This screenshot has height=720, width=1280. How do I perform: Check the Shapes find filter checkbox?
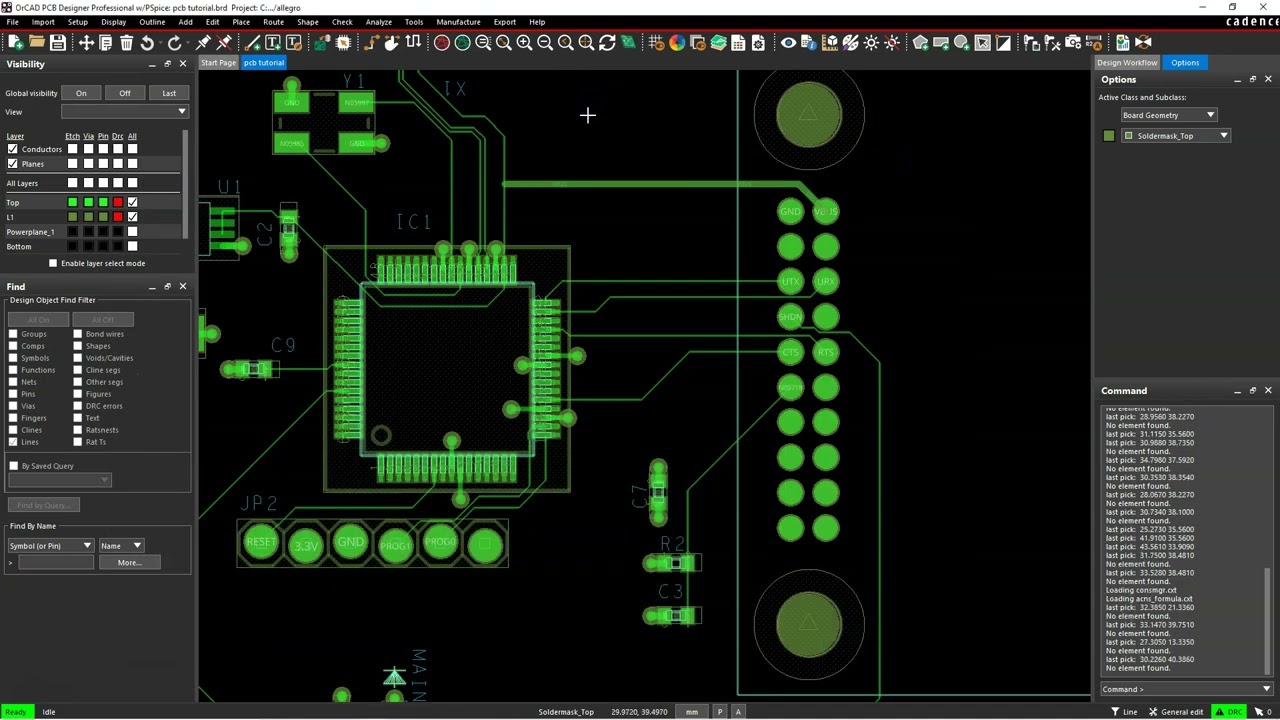pyautogui.click(x=77, y=346)
